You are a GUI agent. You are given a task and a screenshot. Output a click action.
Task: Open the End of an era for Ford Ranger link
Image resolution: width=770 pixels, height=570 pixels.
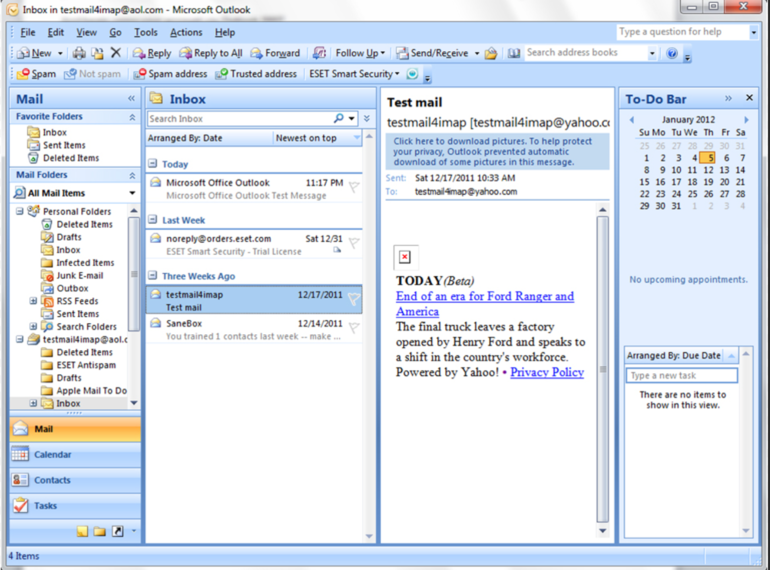pos(485,304)
